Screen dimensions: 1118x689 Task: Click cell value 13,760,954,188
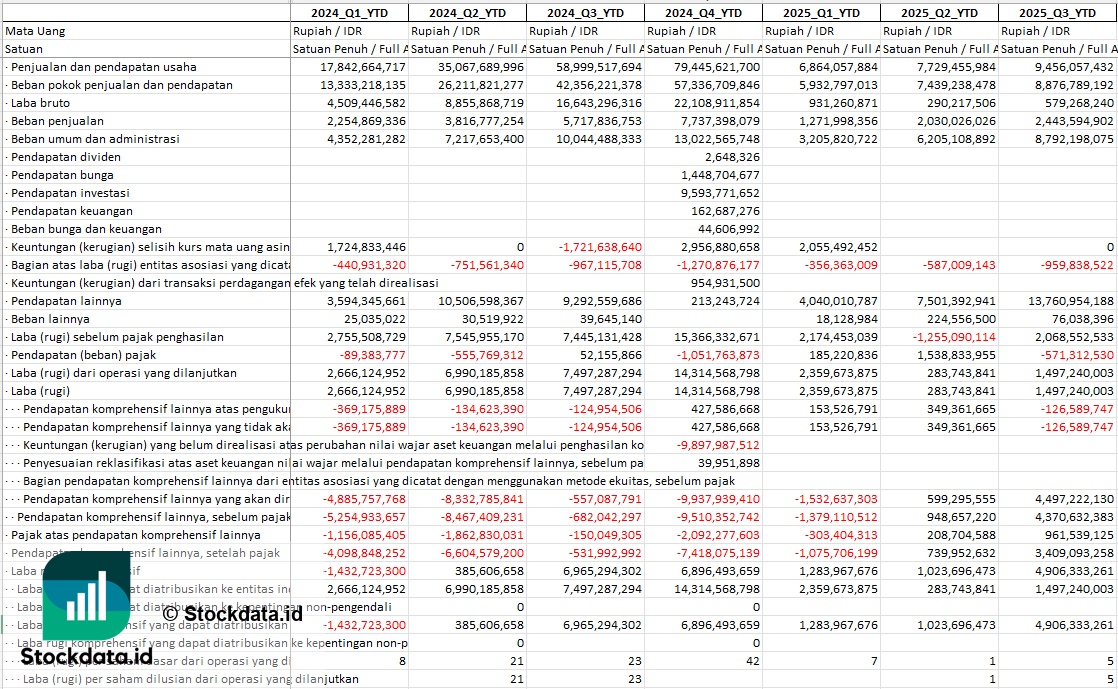coord(1071,301)
